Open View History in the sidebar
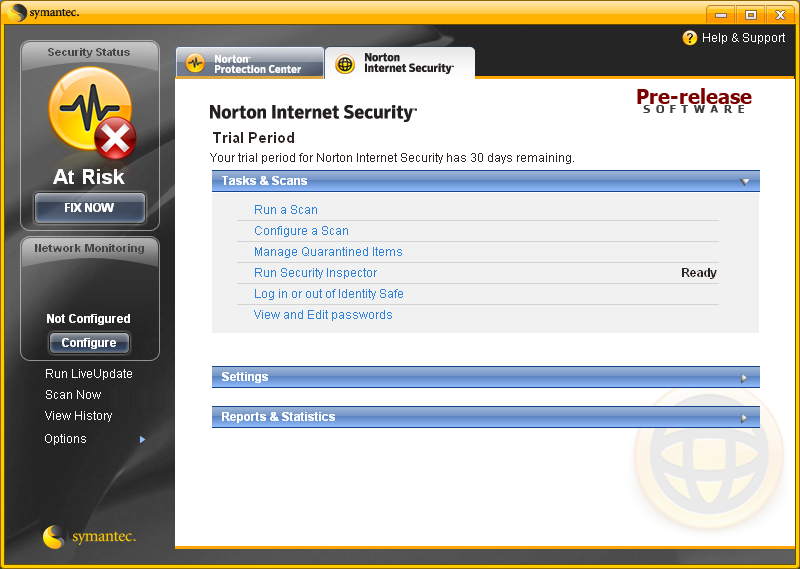This screenshot has height=569, width=800. pos(79,415)
